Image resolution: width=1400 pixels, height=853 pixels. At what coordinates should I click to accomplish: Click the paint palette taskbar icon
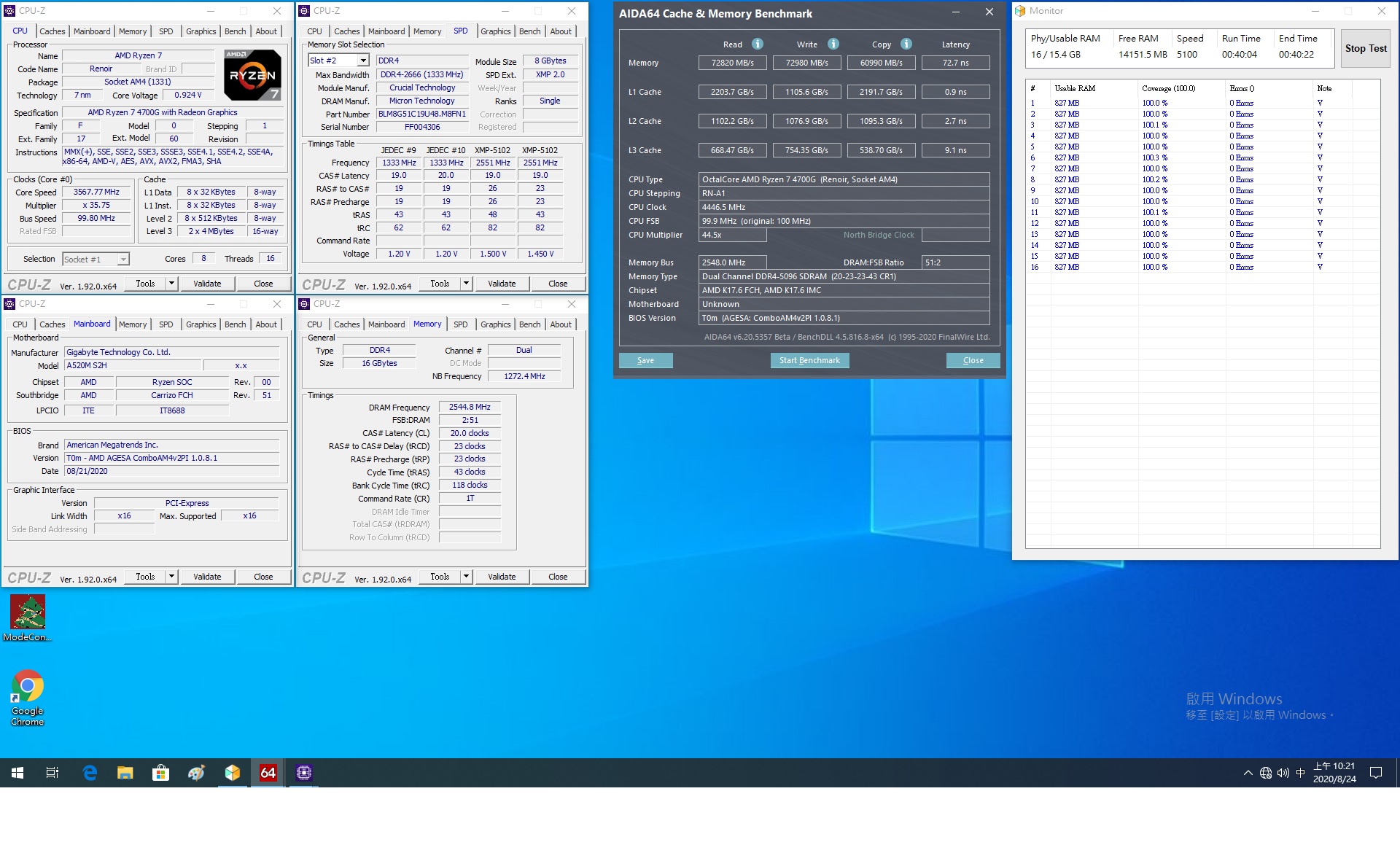196,773
